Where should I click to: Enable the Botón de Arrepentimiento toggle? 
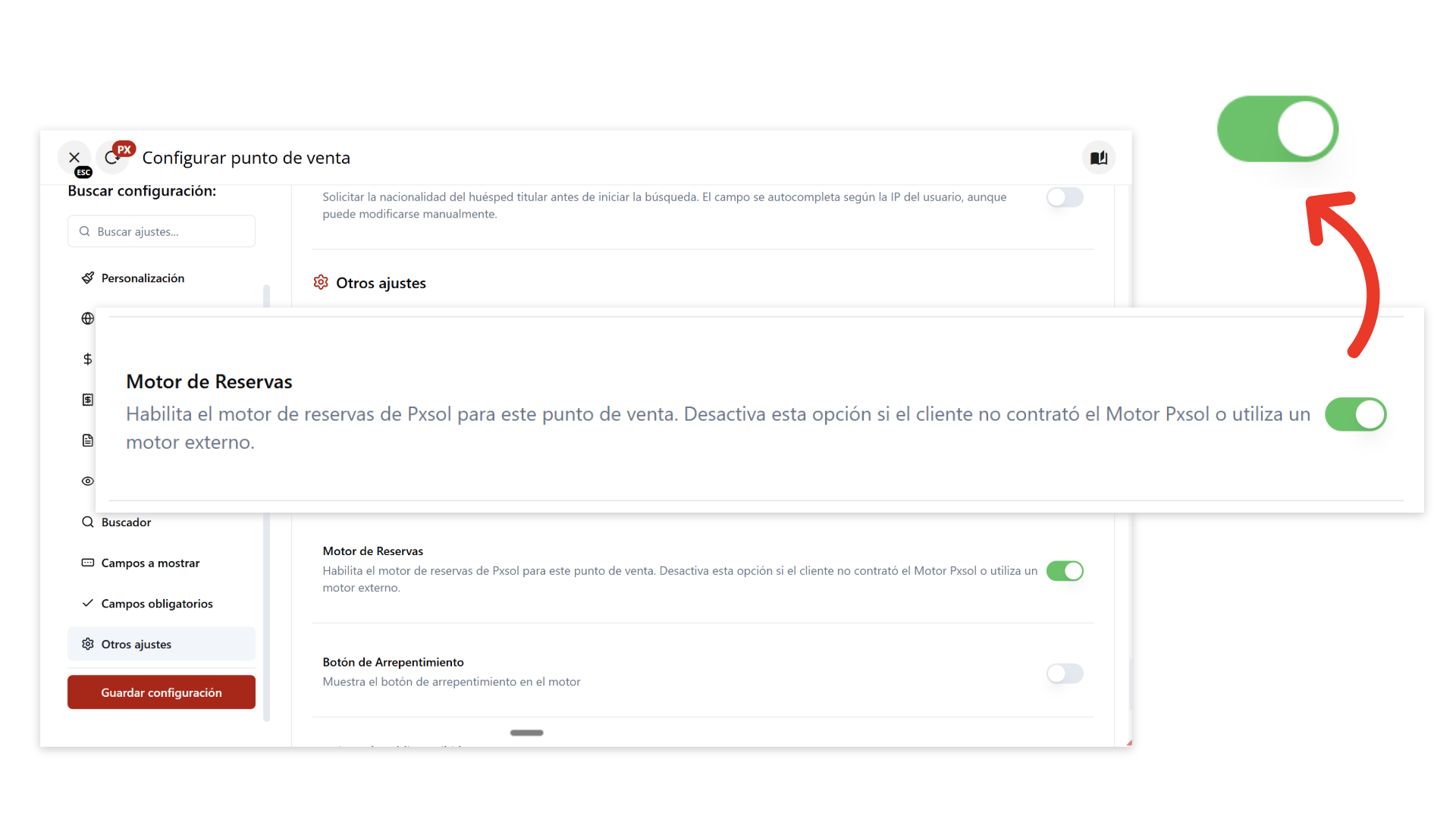(1065, 673)
